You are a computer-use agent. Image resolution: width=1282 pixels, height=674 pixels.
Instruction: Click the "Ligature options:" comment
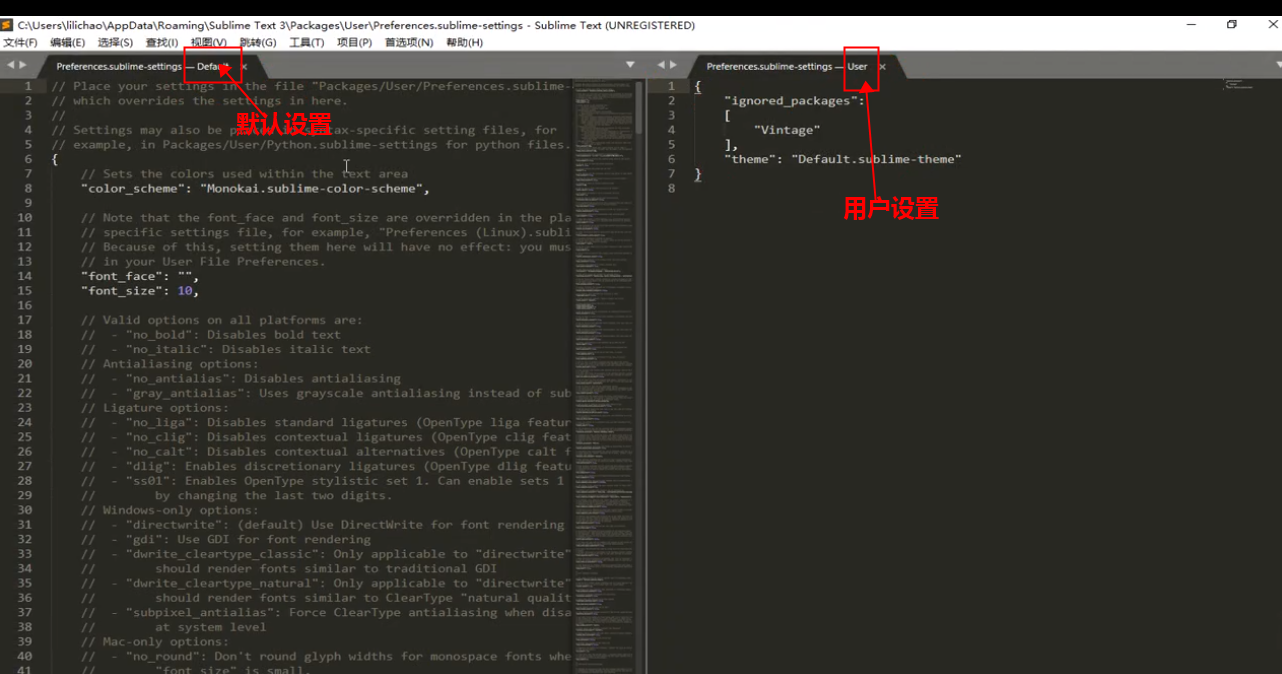[155, 408]
